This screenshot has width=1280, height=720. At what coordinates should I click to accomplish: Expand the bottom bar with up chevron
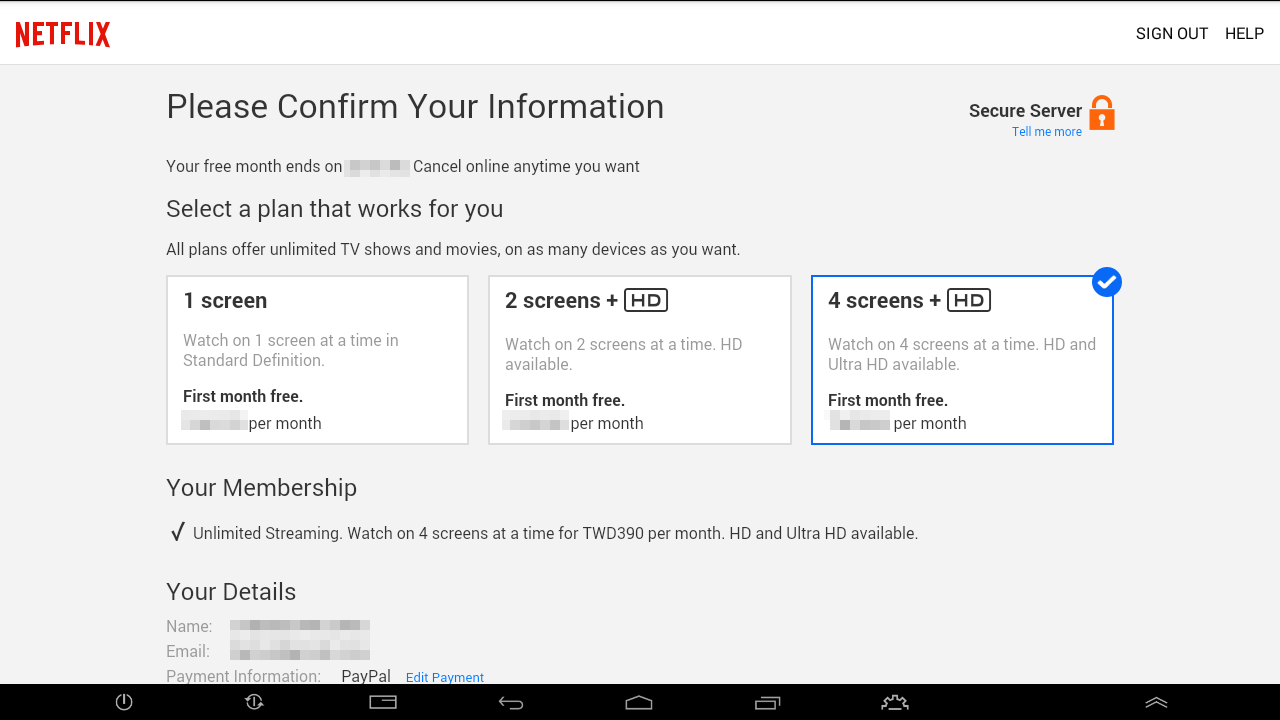coord(1156,703)
